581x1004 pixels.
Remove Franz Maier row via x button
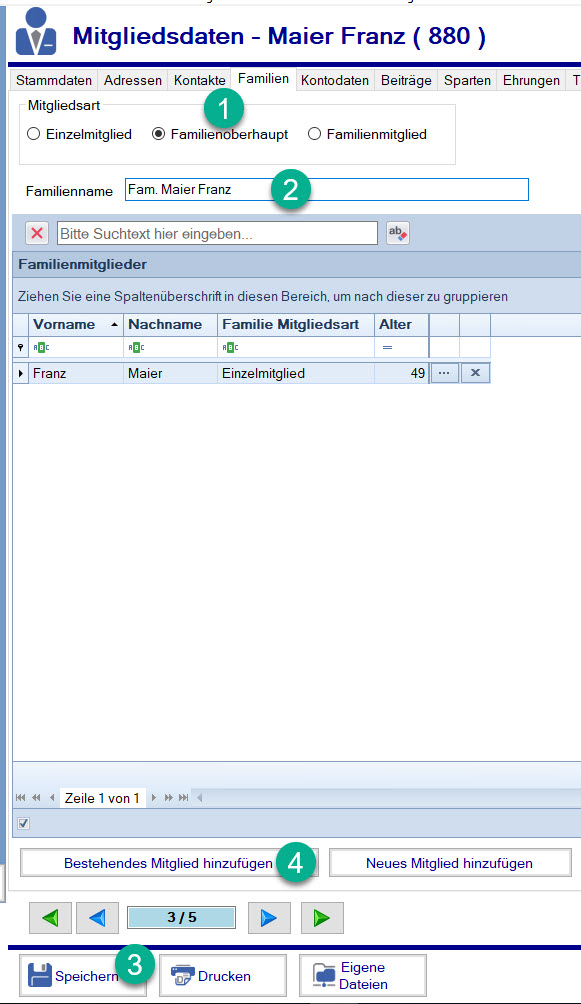[475, 373]
